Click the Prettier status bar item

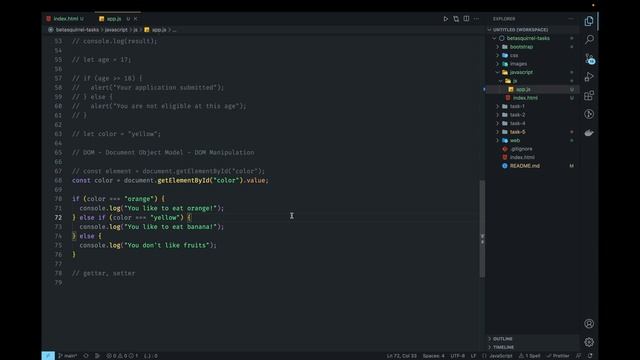pyautogui.click(x=558, y=356)
